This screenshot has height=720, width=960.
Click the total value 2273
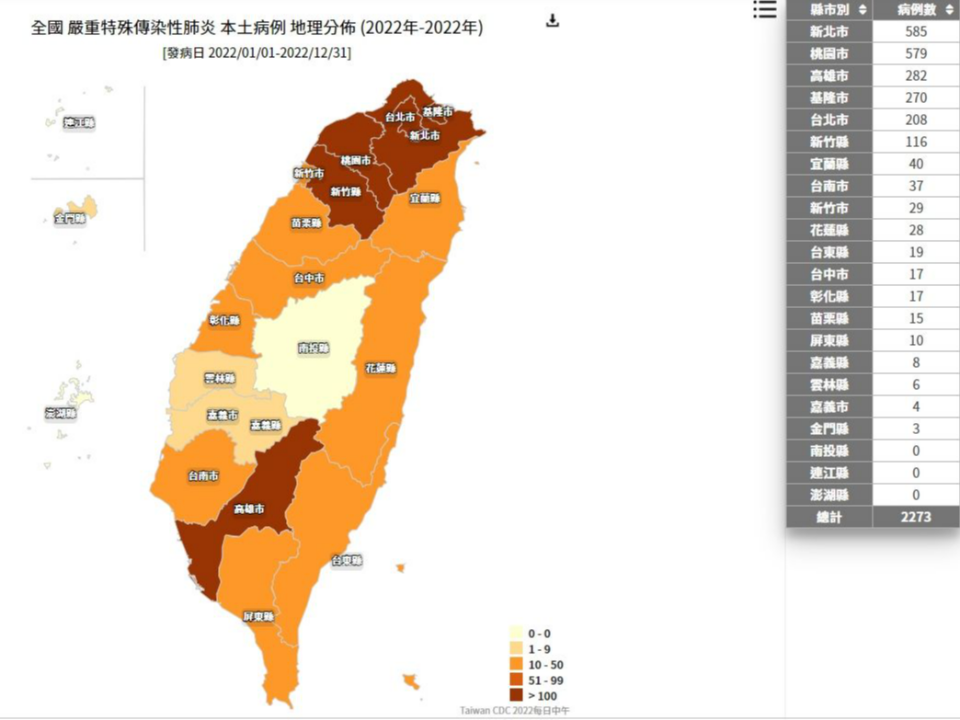(x=916, y=517)
